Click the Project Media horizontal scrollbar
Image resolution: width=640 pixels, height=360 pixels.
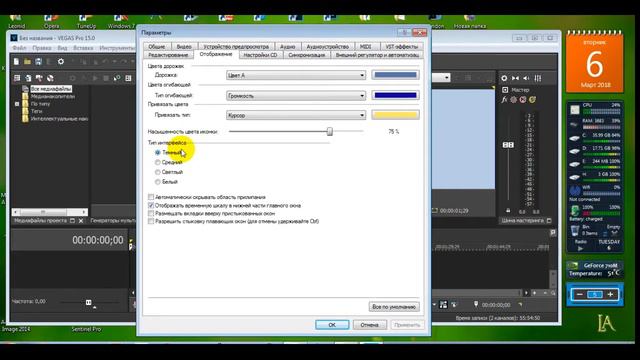click(x=49, y=212)
